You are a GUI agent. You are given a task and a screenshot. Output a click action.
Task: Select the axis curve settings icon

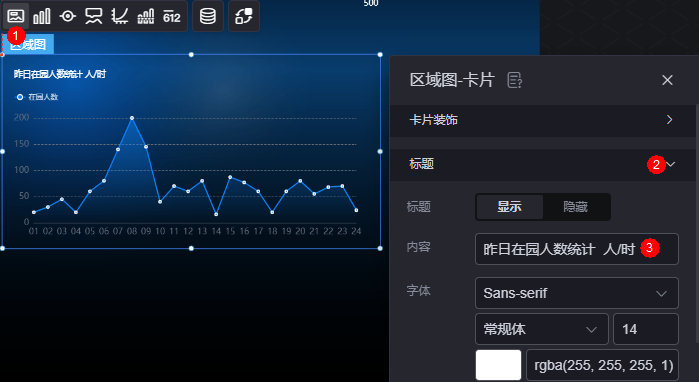(x=119, y=16)
